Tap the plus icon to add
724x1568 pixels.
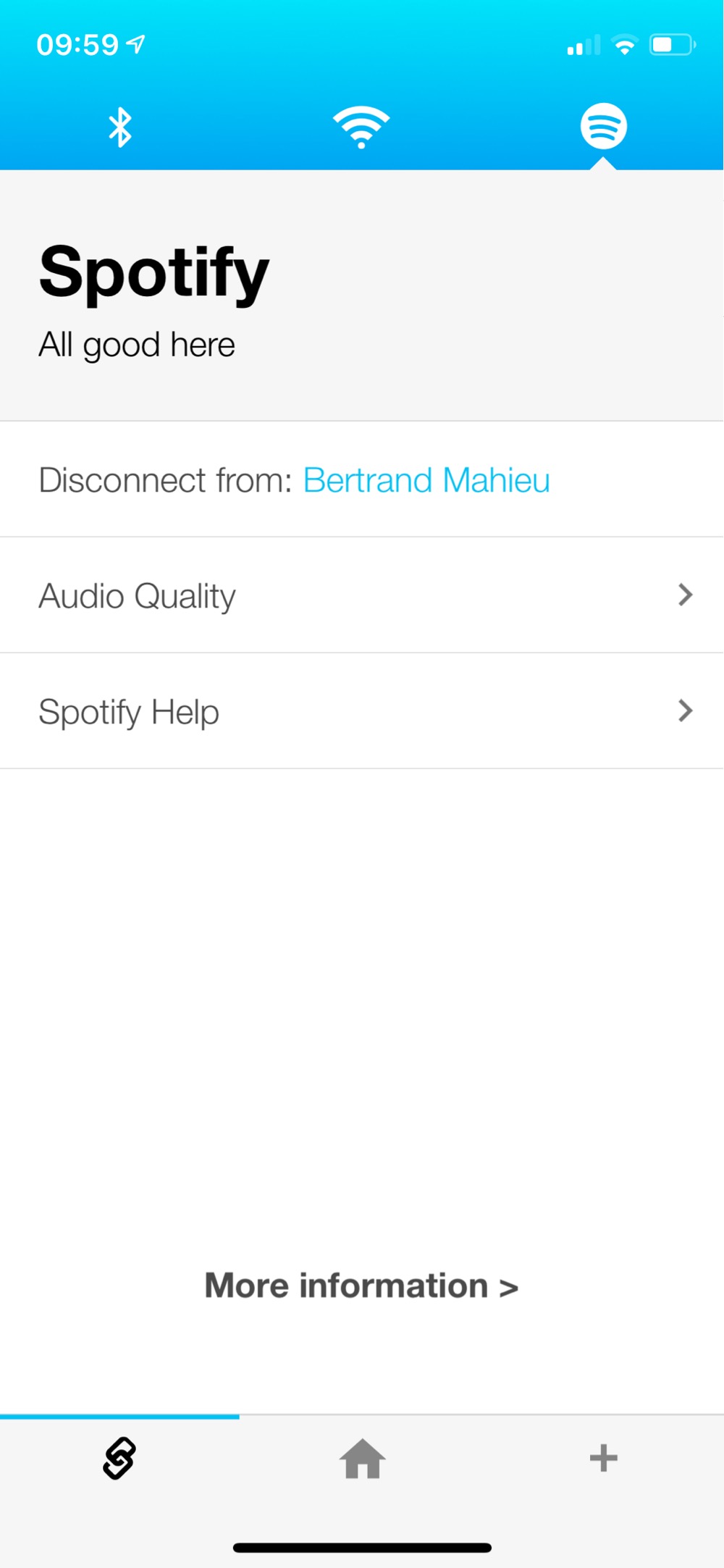(603, 1458)
